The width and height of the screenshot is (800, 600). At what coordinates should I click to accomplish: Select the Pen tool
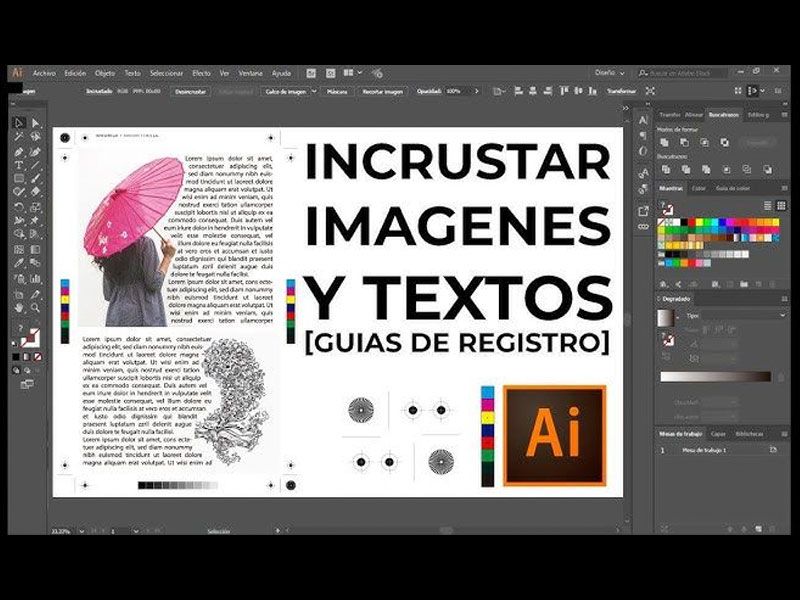(19, 152)
